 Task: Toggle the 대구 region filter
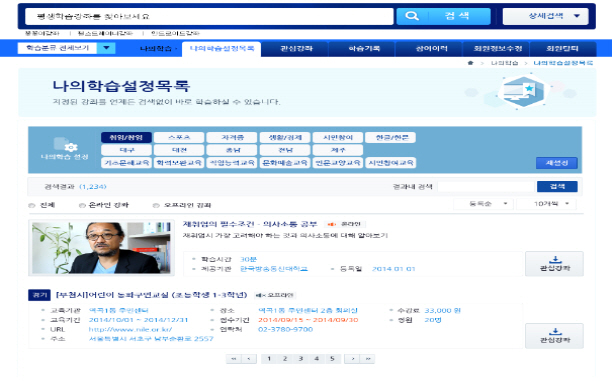[126, 150]
